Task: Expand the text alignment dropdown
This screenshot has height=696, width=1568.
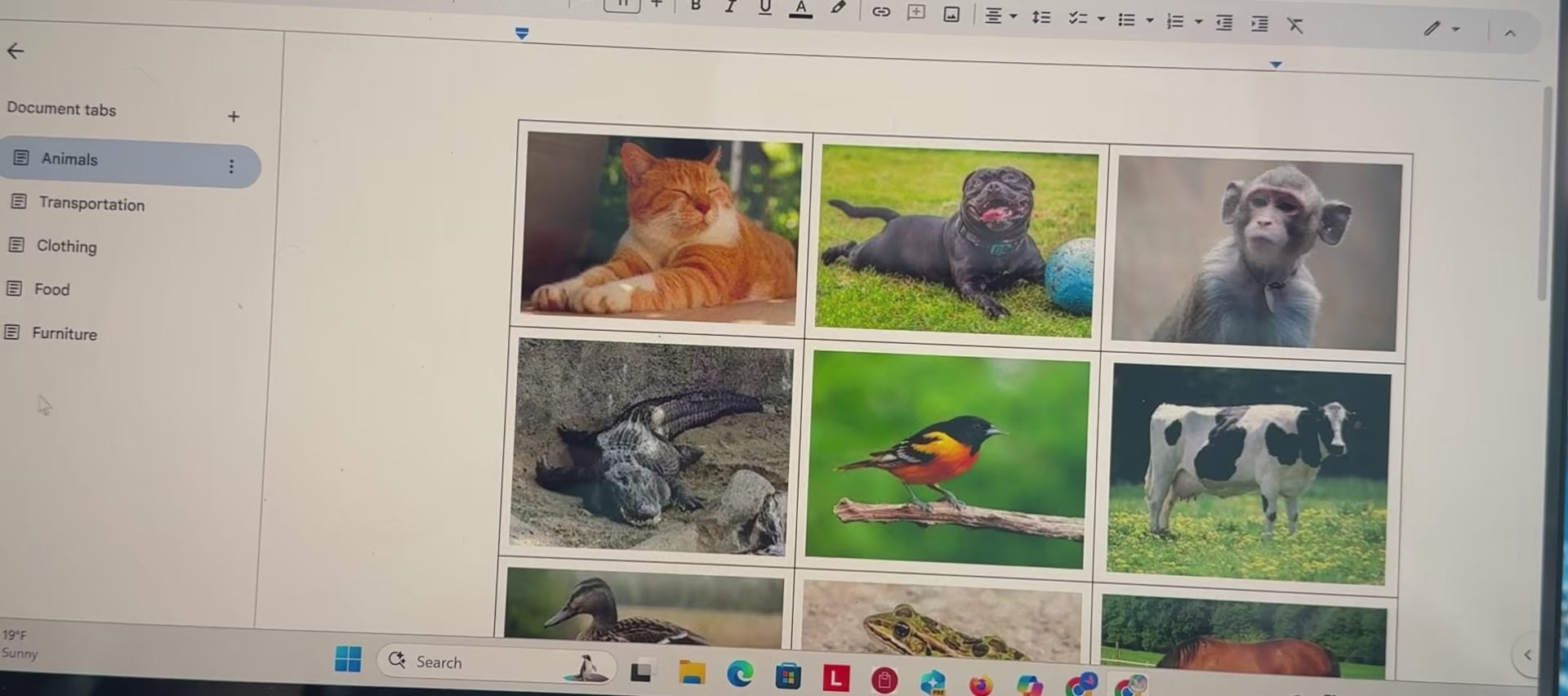Action: 1013,16
